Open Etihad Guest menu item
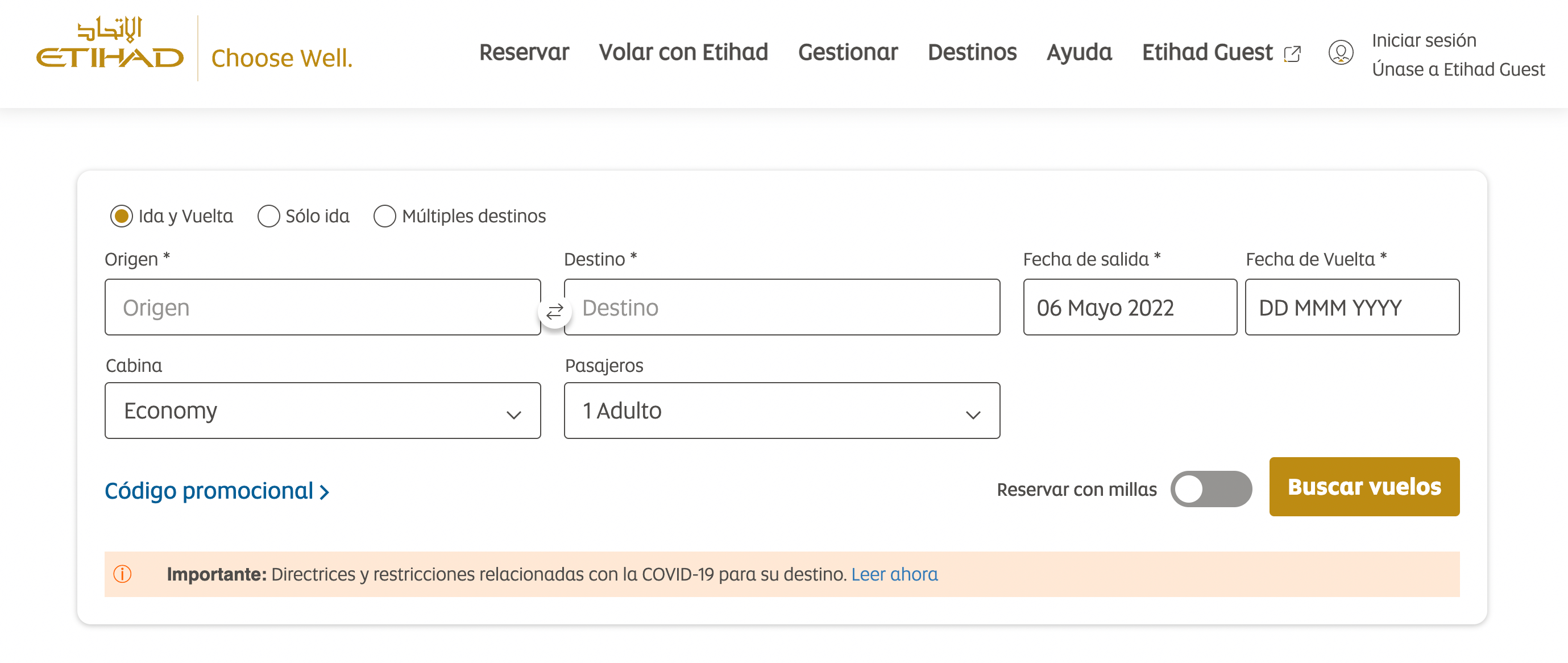The width and height of the screenshot is (1568, 663). tap(1207, 52)
